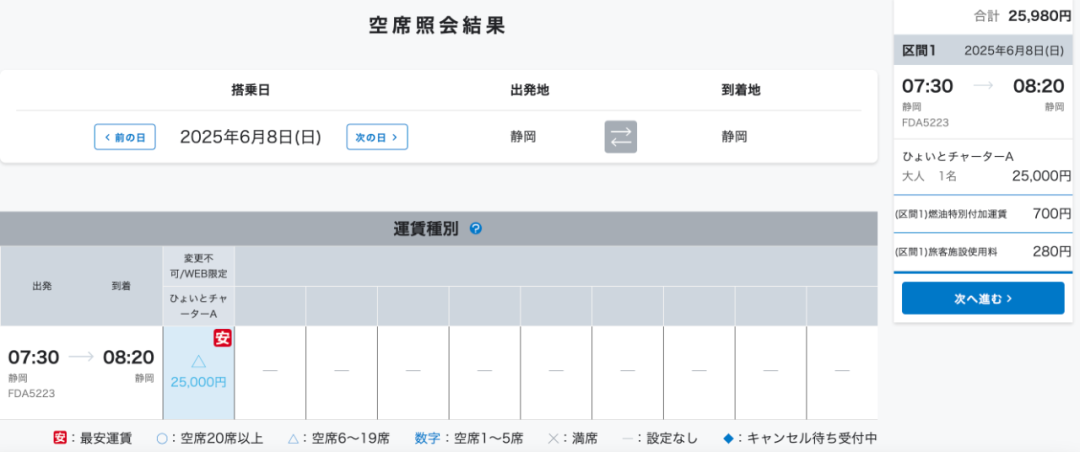Click the 搭乗日 column label

[x=250, y=90]
